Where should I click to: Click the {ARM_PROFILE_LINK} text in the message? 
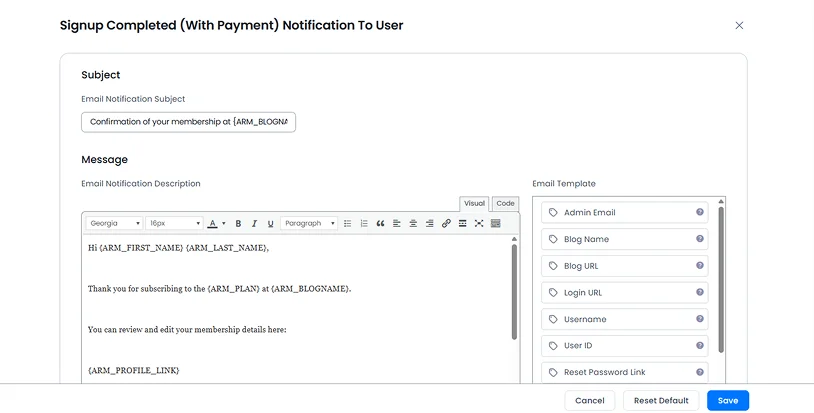[x=133, y=370]
